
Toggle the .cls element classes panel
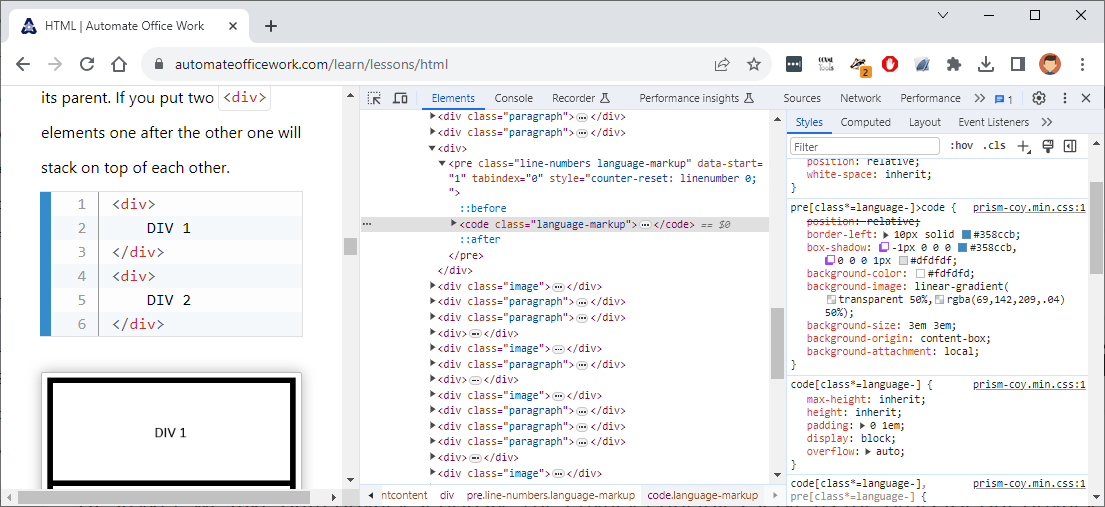[994, 146]
